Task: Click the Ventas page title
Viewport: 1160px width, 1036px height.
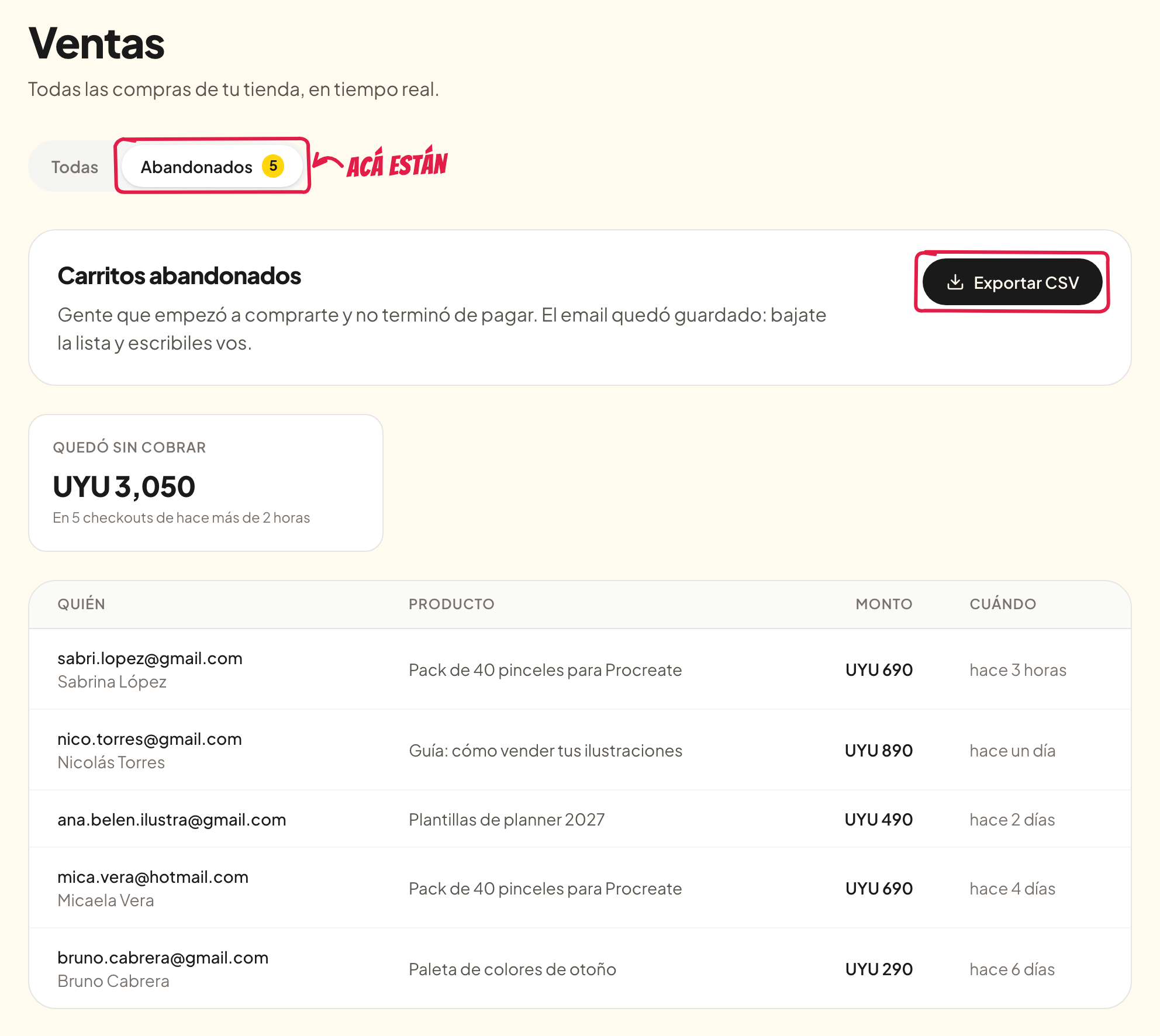Action: (x=96, y=43)
